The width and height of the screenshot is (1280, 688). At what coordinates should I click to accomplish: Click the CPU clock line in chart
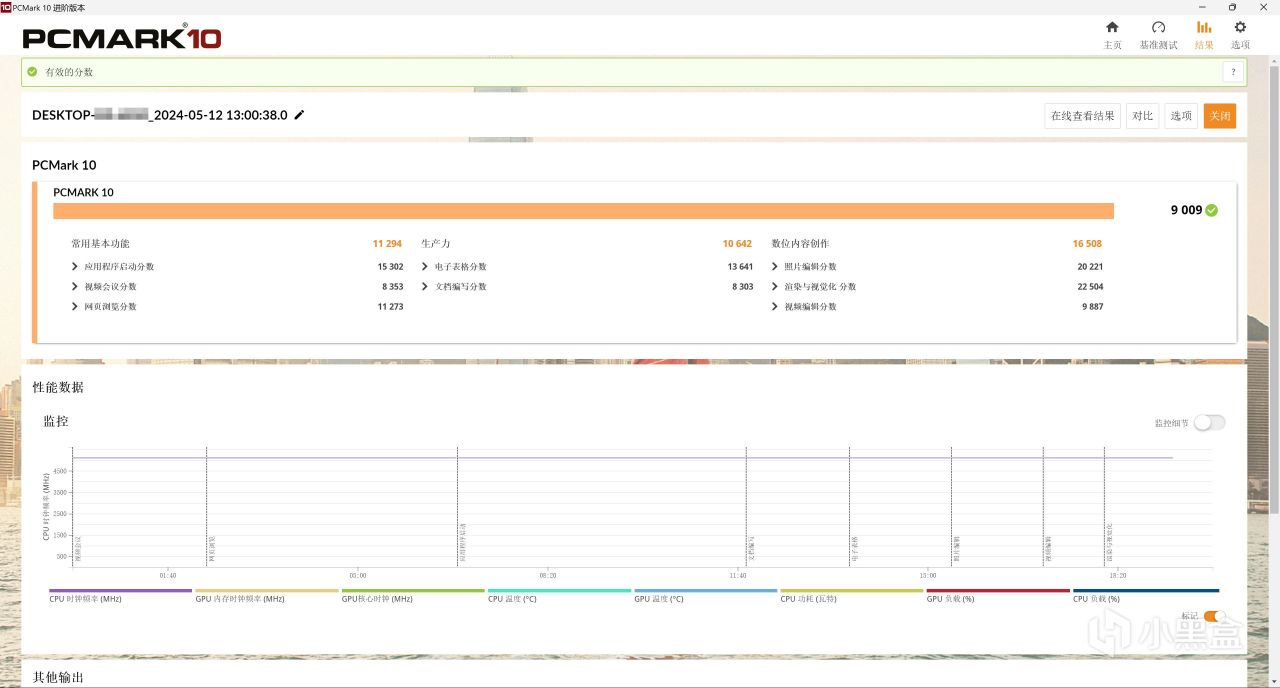(x=622, y=458)
